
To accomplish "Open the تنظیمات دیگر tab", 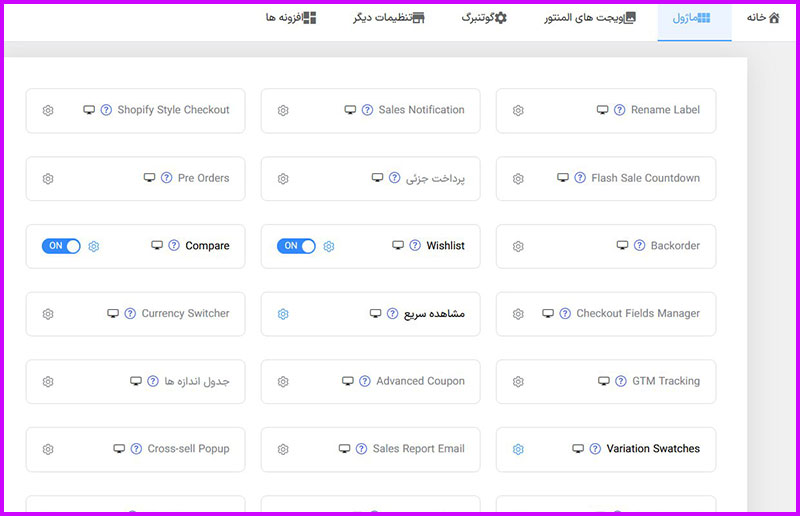I will 389,18.
